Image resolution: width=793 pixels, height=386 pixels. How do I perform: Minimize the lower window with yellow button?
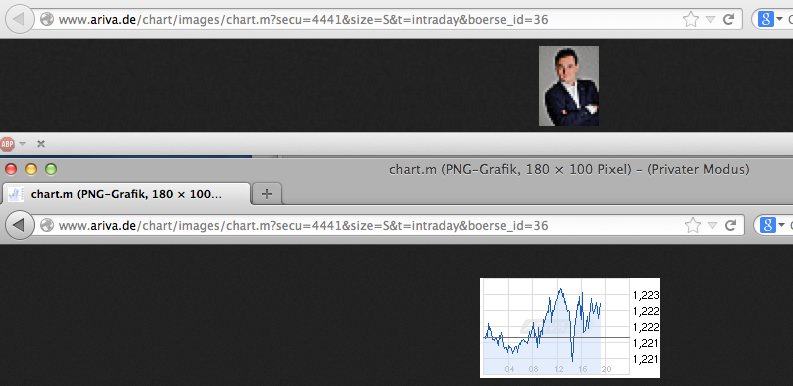[31, 169]
